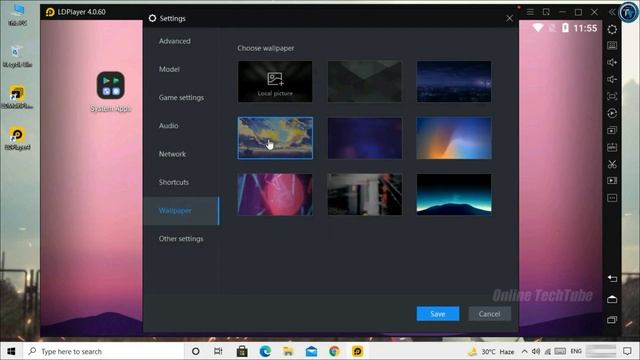Click the Android home icon
Image resolution: width=640 pixels, height=360 pixels.
pyautogui.click(x=612, y=299)
